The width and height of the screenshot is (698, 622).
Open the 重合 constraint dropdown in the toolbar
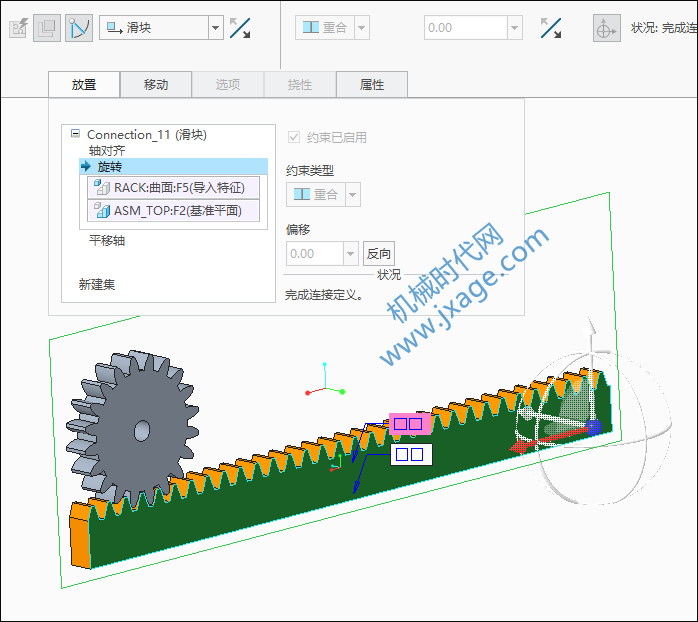click(x=361, y=28)
